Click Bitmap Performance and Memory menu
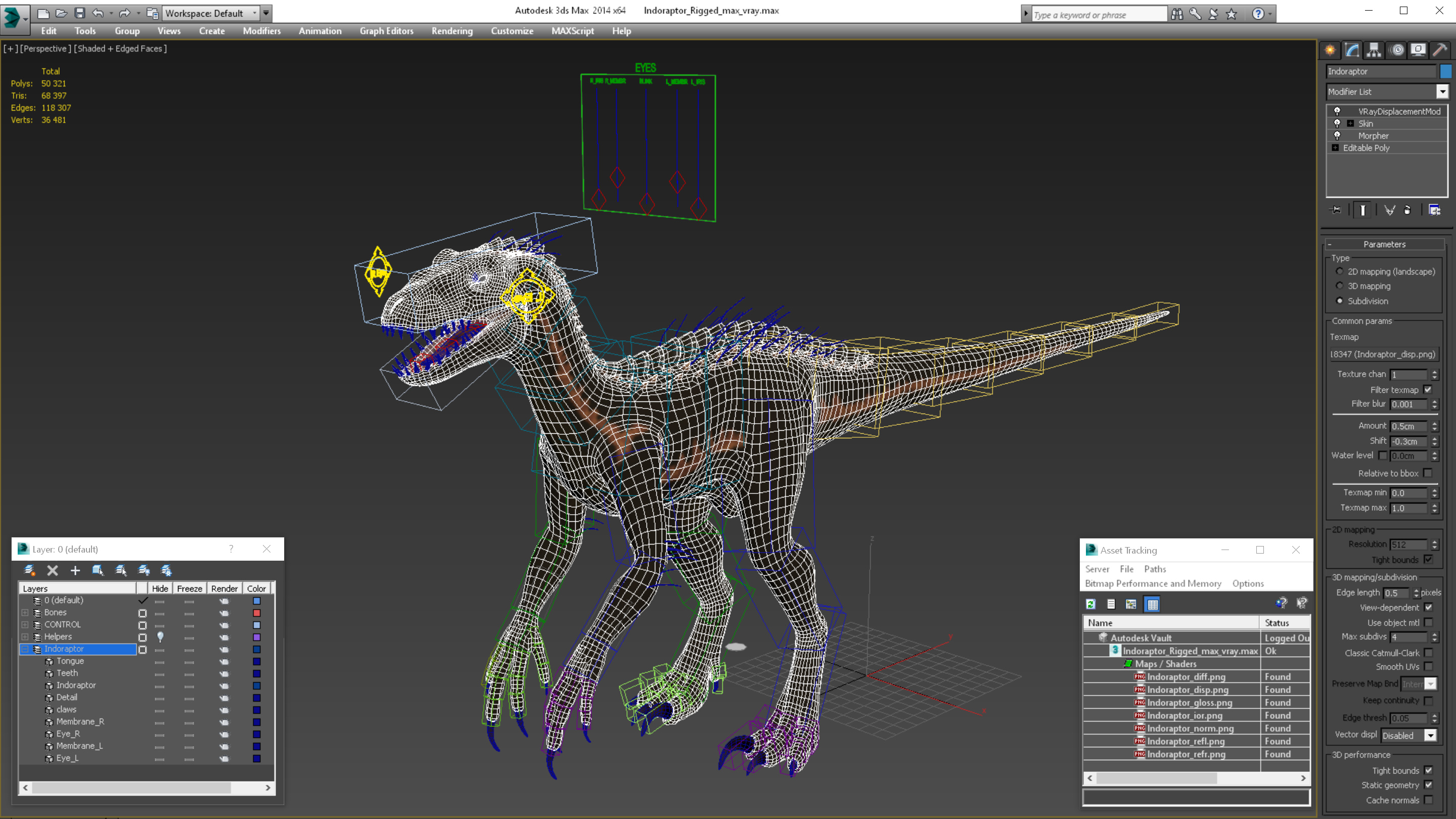 [x=1153, y=584]
